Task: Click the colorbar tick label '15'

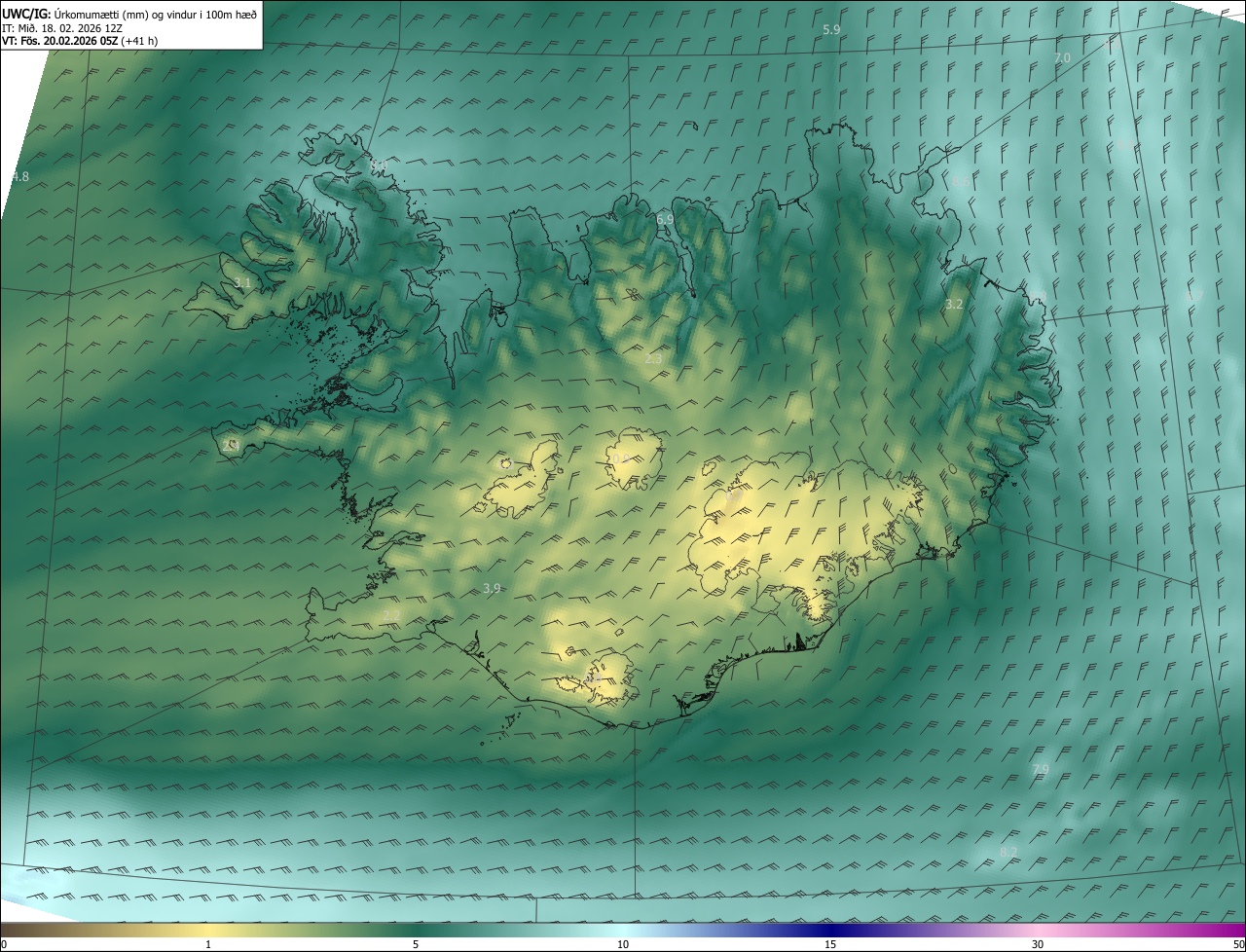Action: point(830,944)
